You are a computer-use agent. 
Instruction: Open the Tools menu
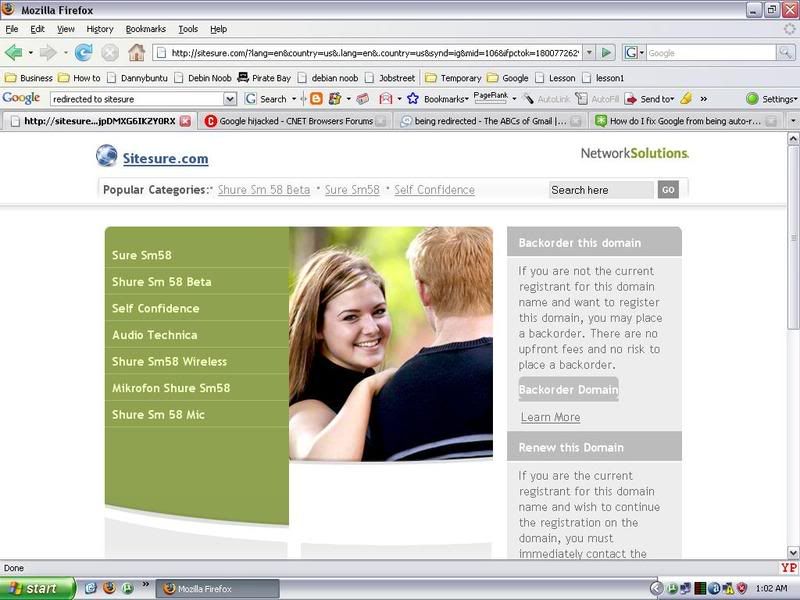point(188,29)
